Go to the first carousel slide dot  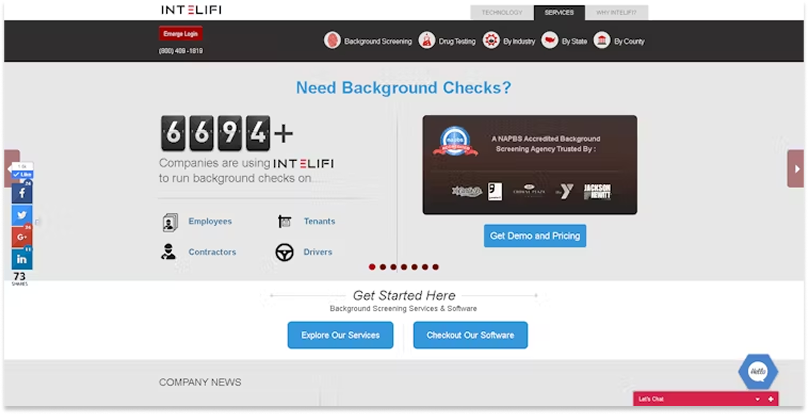click(372, 267)
